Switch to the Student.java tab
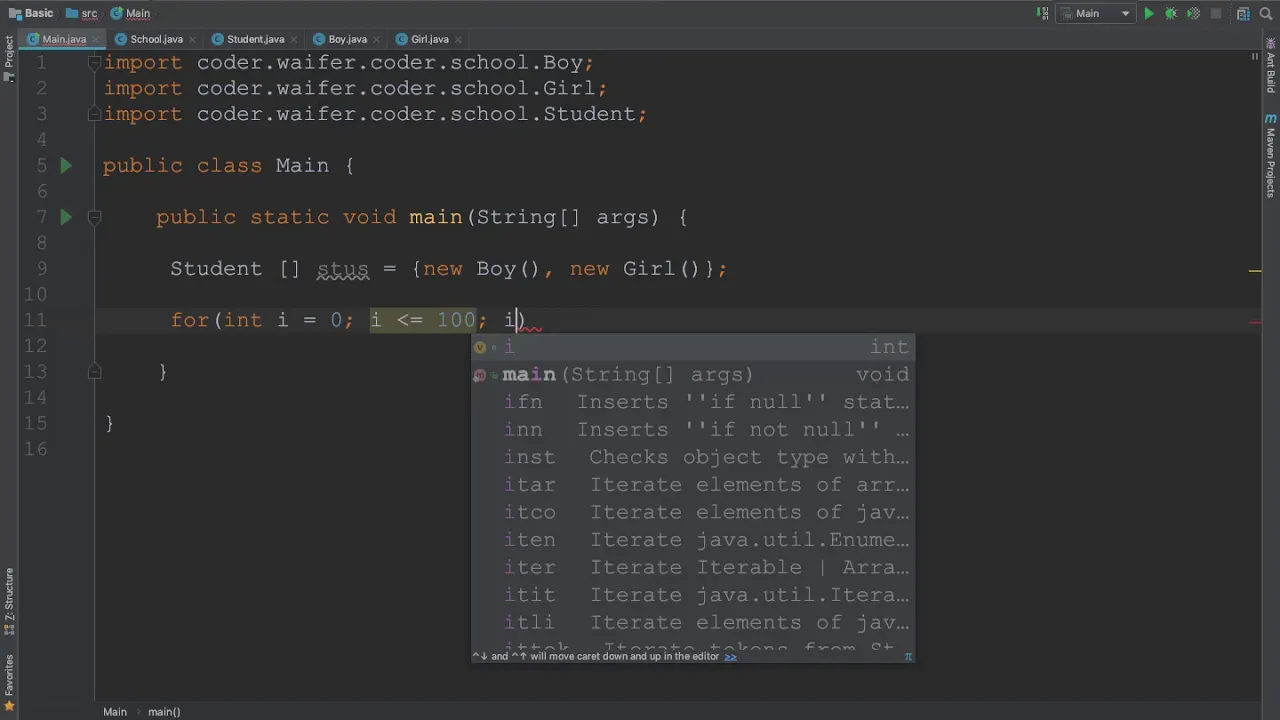 pyautogui.click(x=255, y=39)
